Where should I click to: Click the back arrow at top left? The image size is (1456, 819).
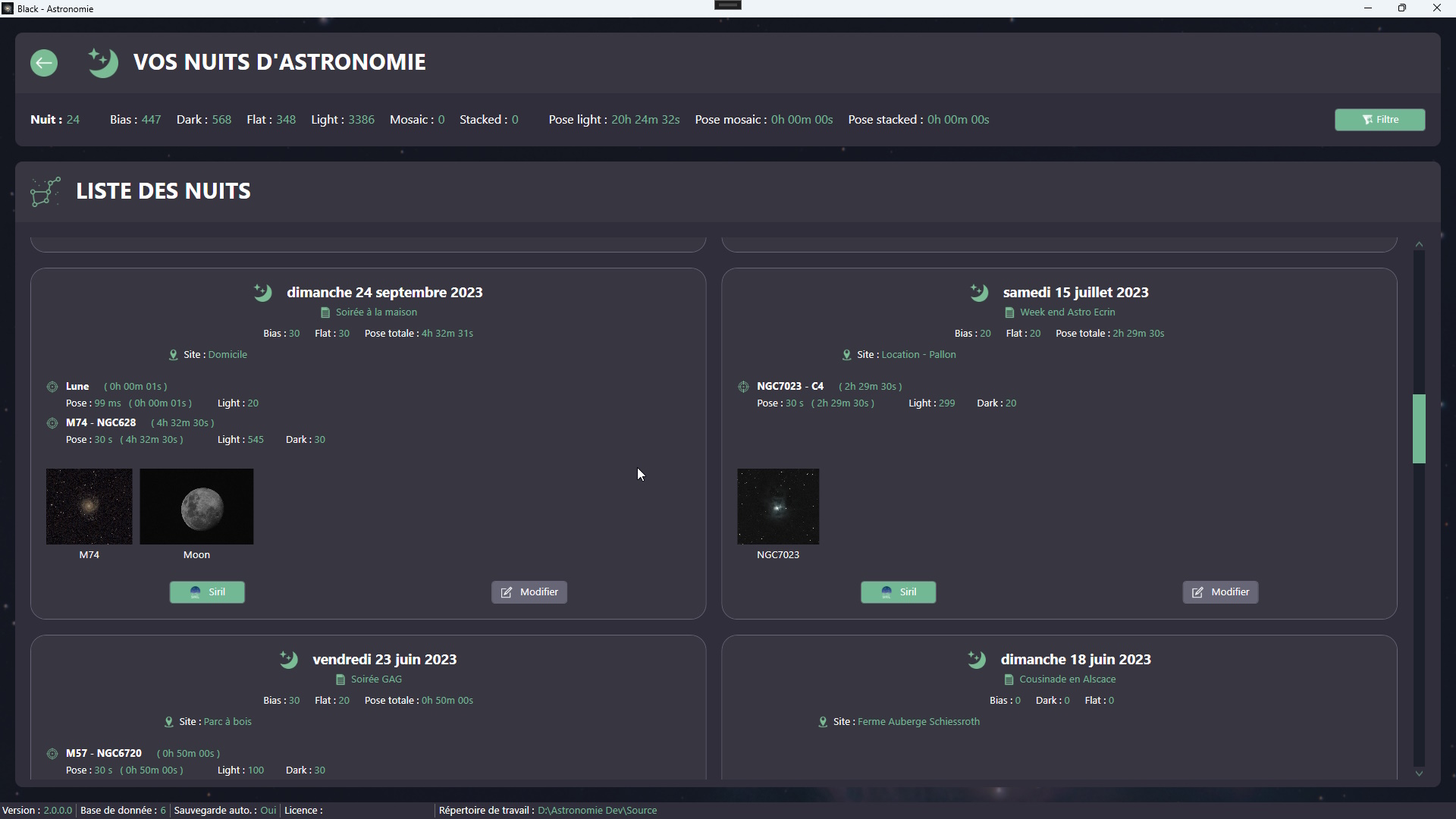(x=43, y=63)
